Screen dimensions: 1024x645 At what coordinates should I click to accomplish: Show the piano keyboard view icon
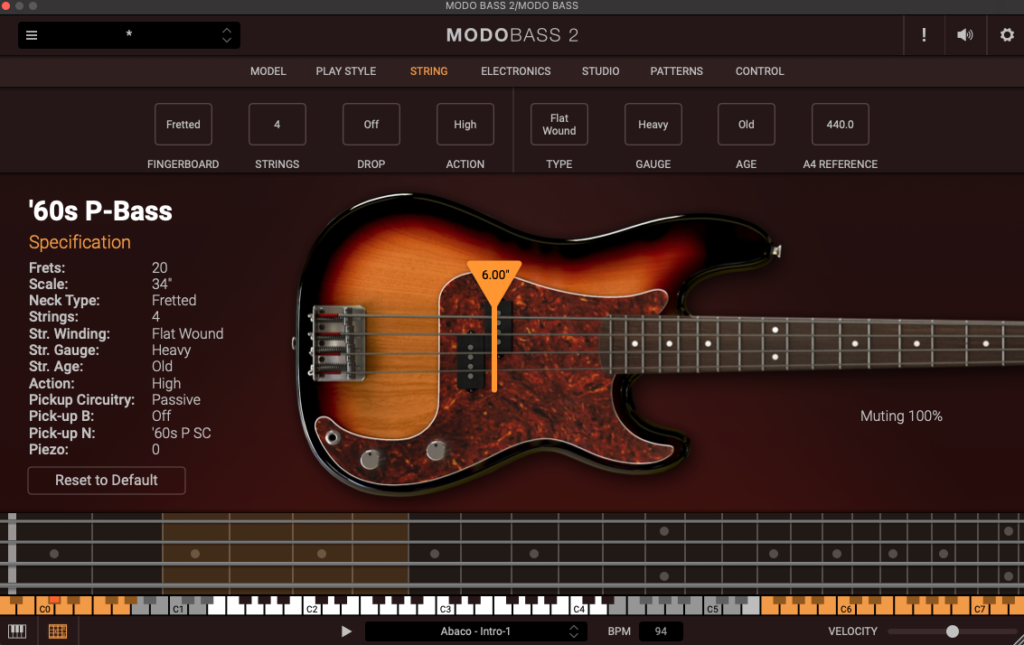[17, 631]
